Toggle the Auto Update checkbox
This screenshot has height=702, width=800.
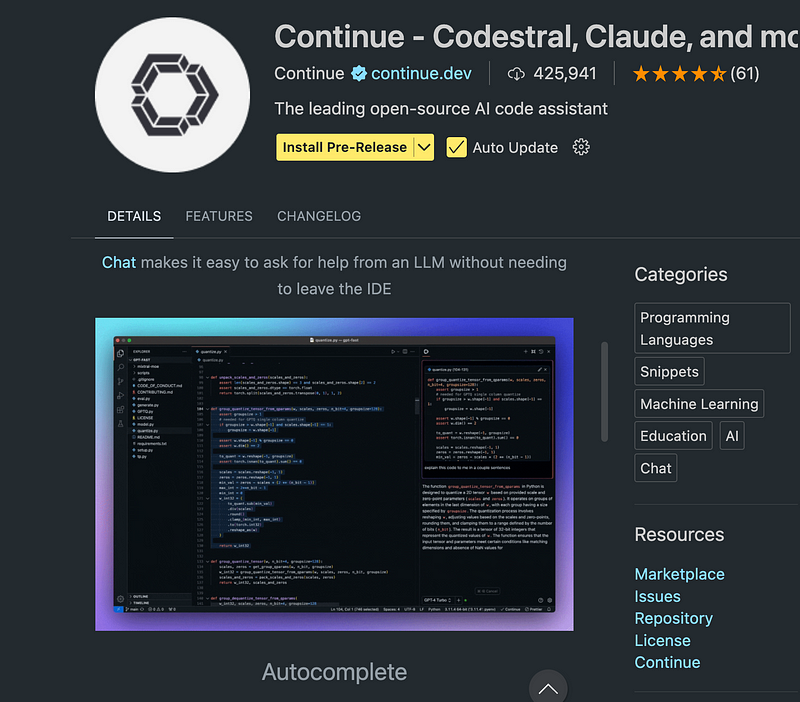click(457, 147)
